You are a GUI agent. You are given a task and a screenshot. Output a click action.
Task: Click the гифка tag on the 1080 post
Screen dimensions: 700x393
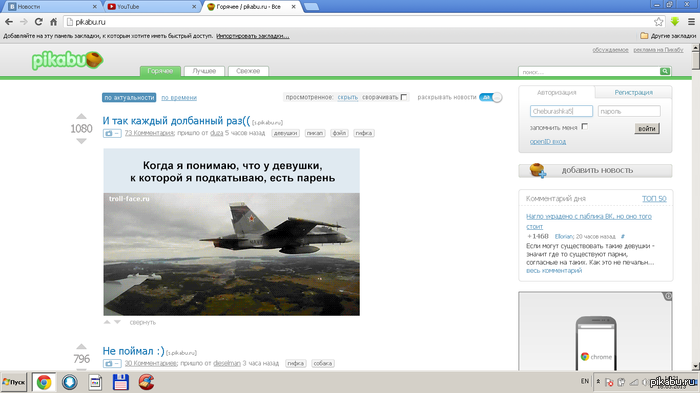[364, 133]
